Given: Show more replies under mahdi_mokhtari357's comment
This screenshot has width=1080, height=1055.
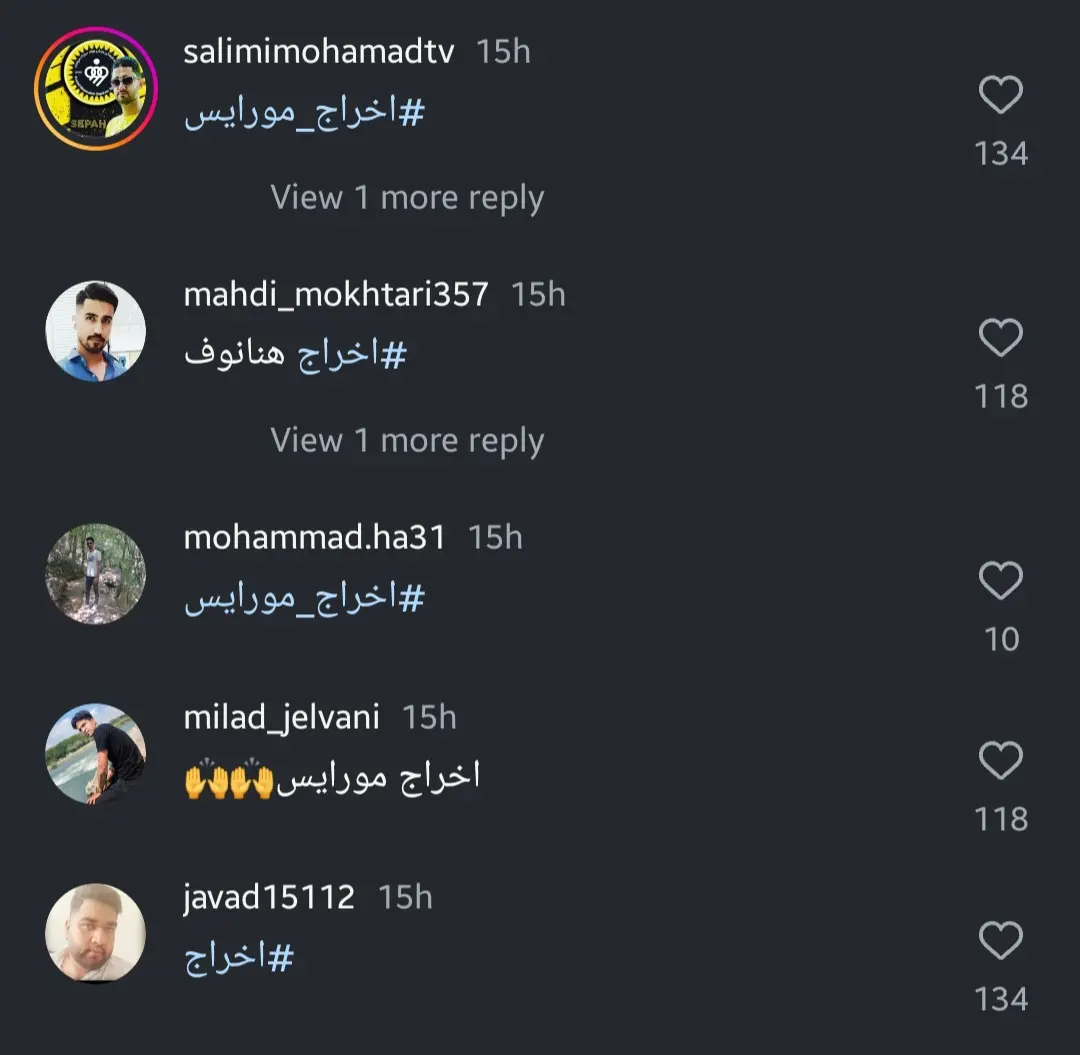Looking at the screenshot, I should (407, 441).
